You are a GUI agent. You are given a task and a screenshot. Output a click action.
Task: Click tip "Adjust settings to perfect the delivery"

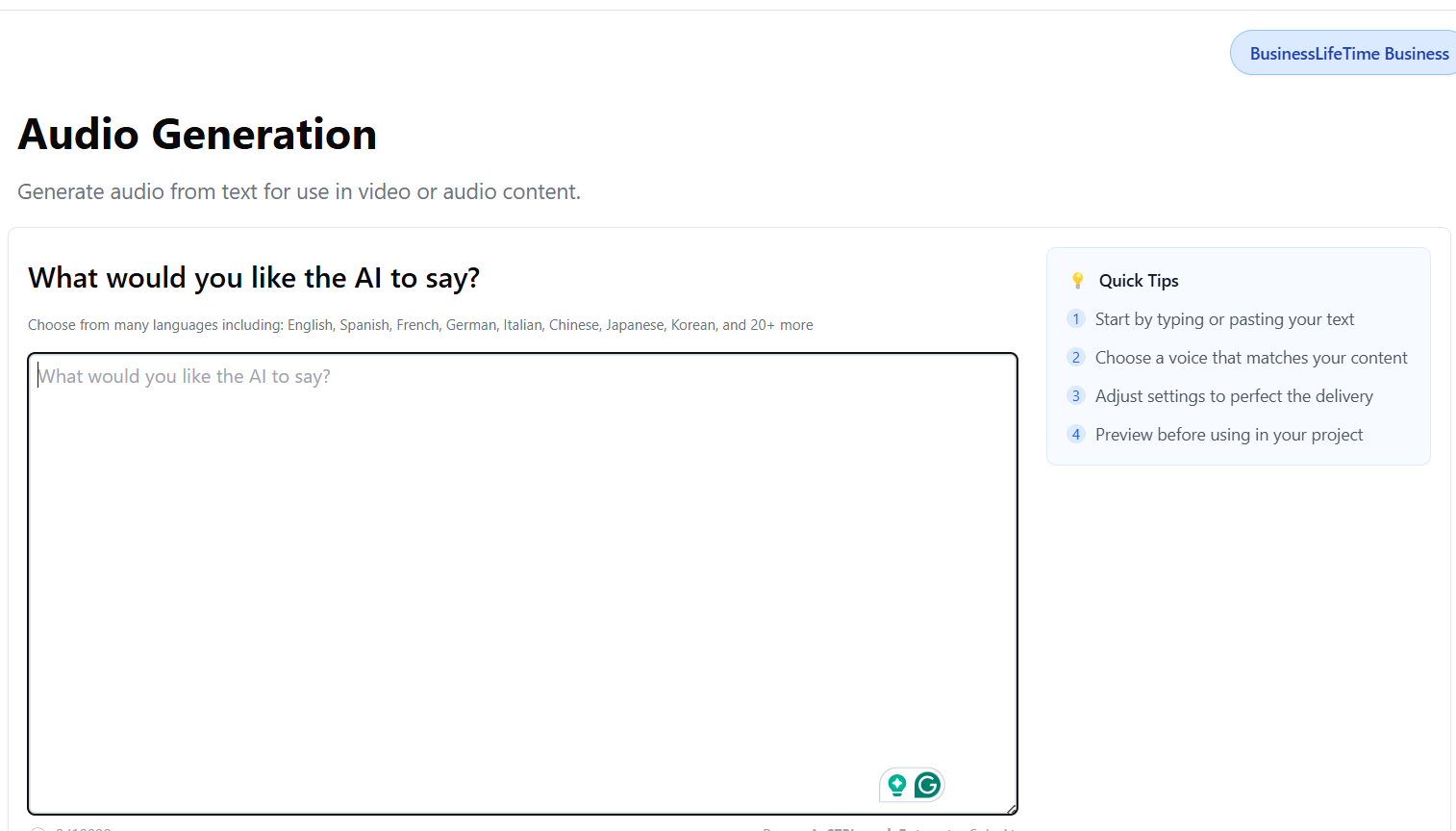coord(1234,396)
